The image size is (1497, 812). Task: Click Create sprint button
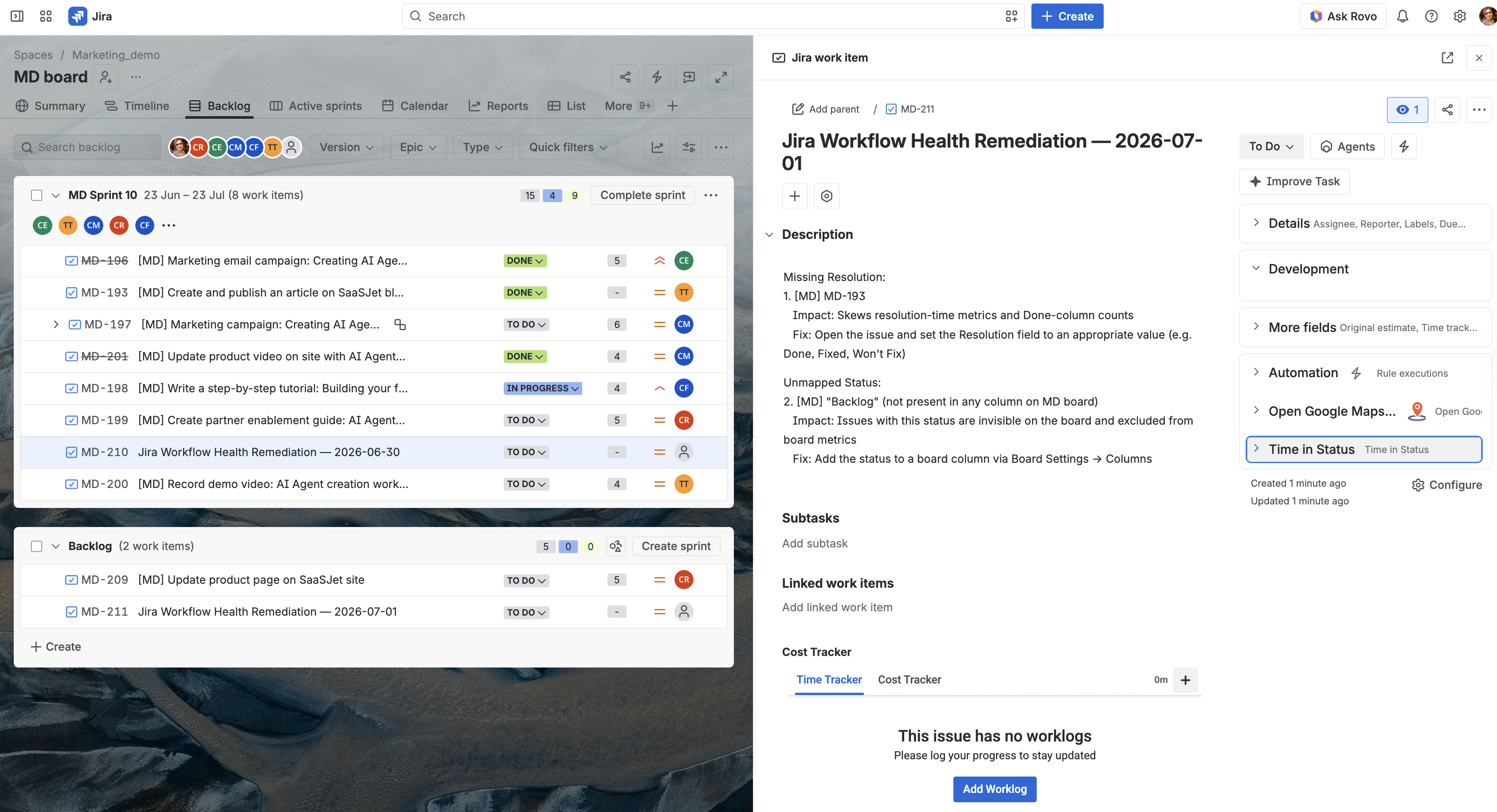click(x=676, y=547)
